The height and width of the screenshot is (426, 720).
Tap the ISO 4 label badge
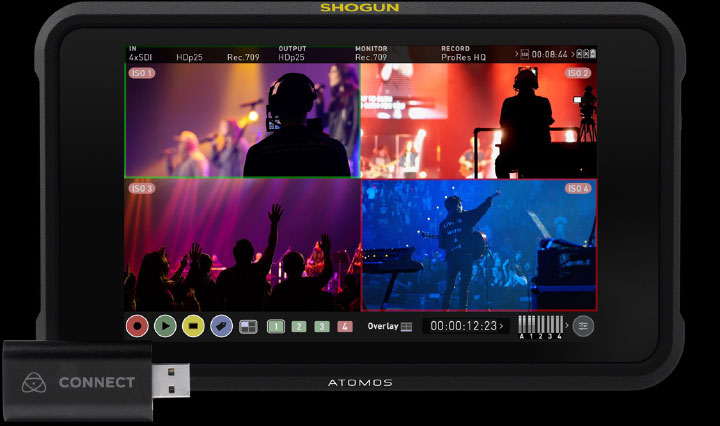pos(578,188)
